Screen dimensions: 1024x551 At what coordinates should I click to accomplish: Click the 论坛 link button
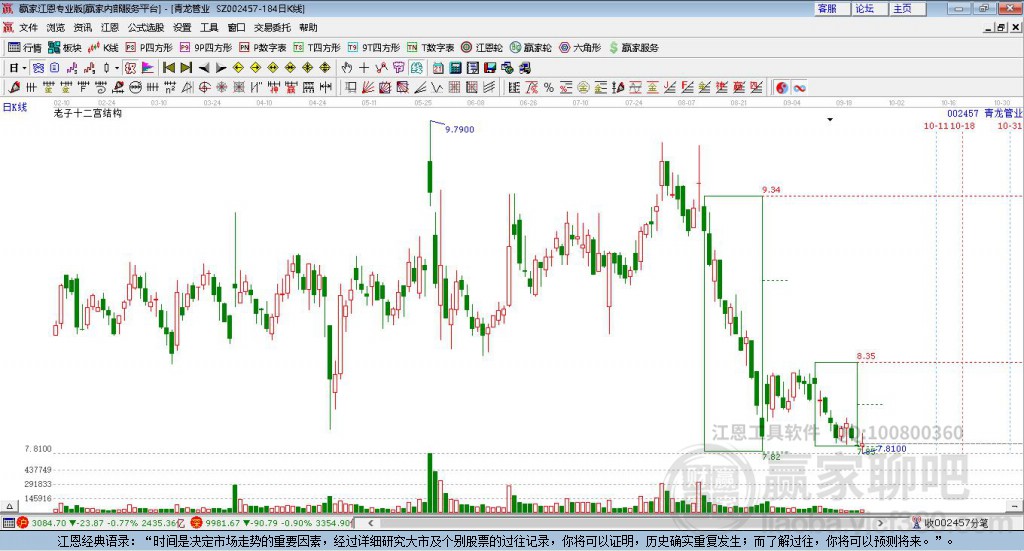coord(865,8)
